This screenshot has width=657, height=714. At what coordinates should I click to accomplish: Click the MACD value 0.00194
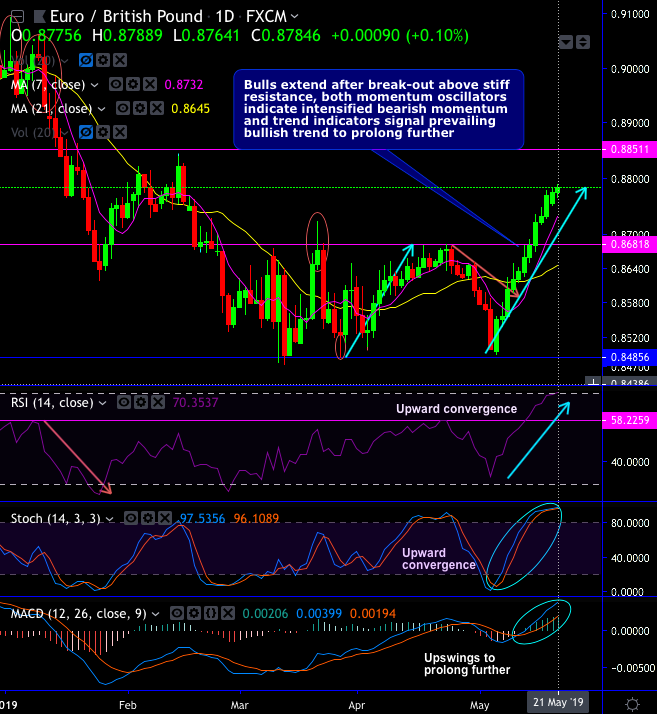[372, 614]
